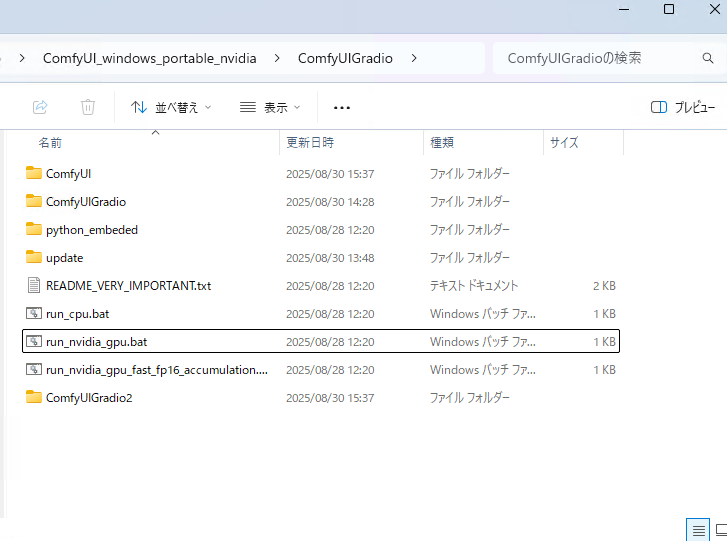Click run_nvidia_gpu_fast_fp16_accumulation file name

point(157,370)
